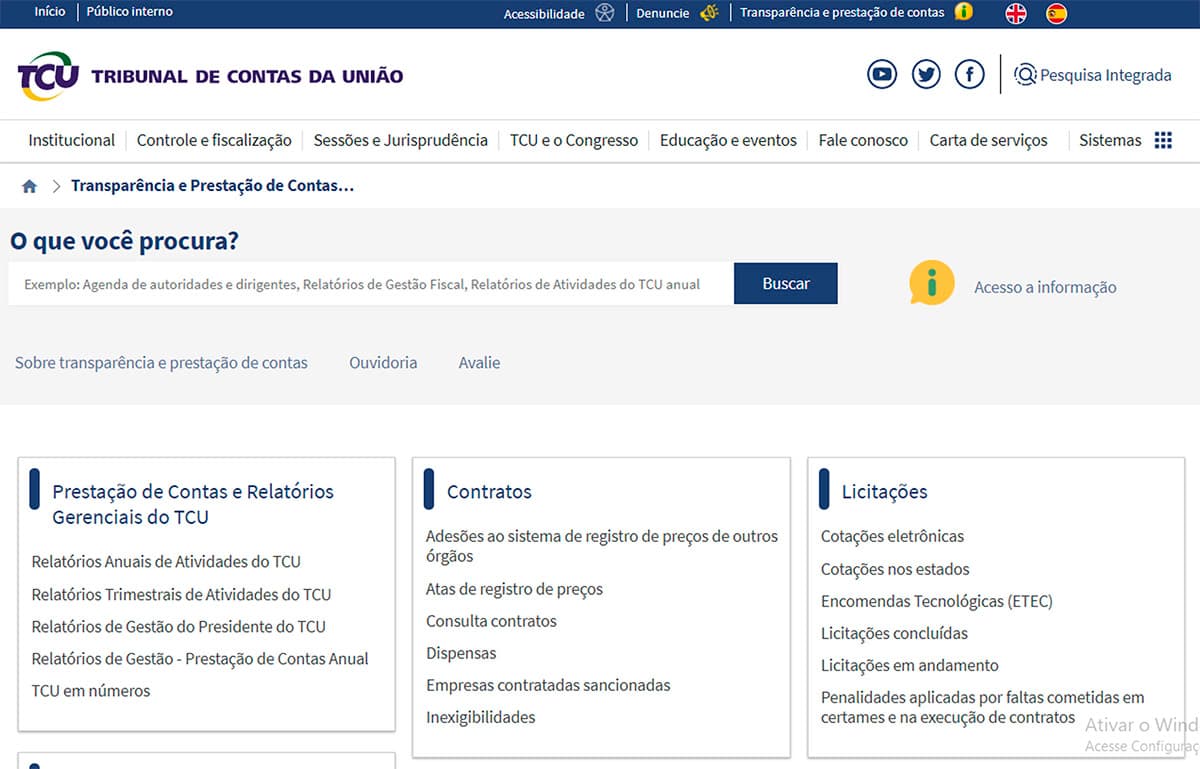Open the apps grid icon beside Sistemas
Image resolution: width=1200 pixels, height=769 pixels.
tap(1163, 141)
